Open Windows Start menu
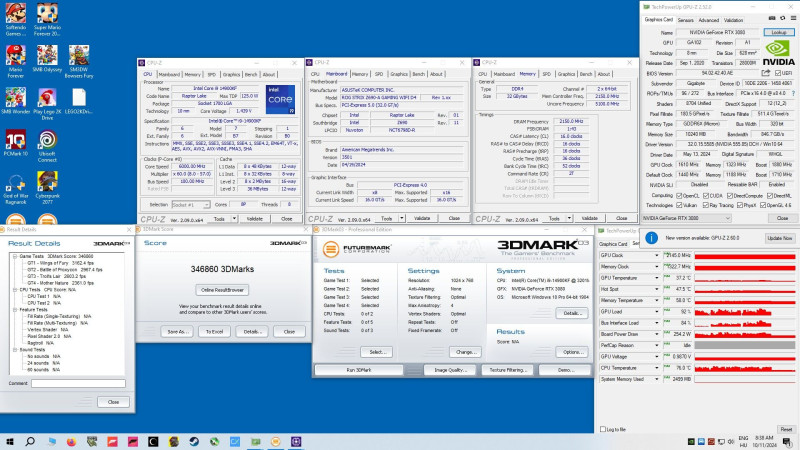This screenshot has width=800, height=450. point(10,441)
